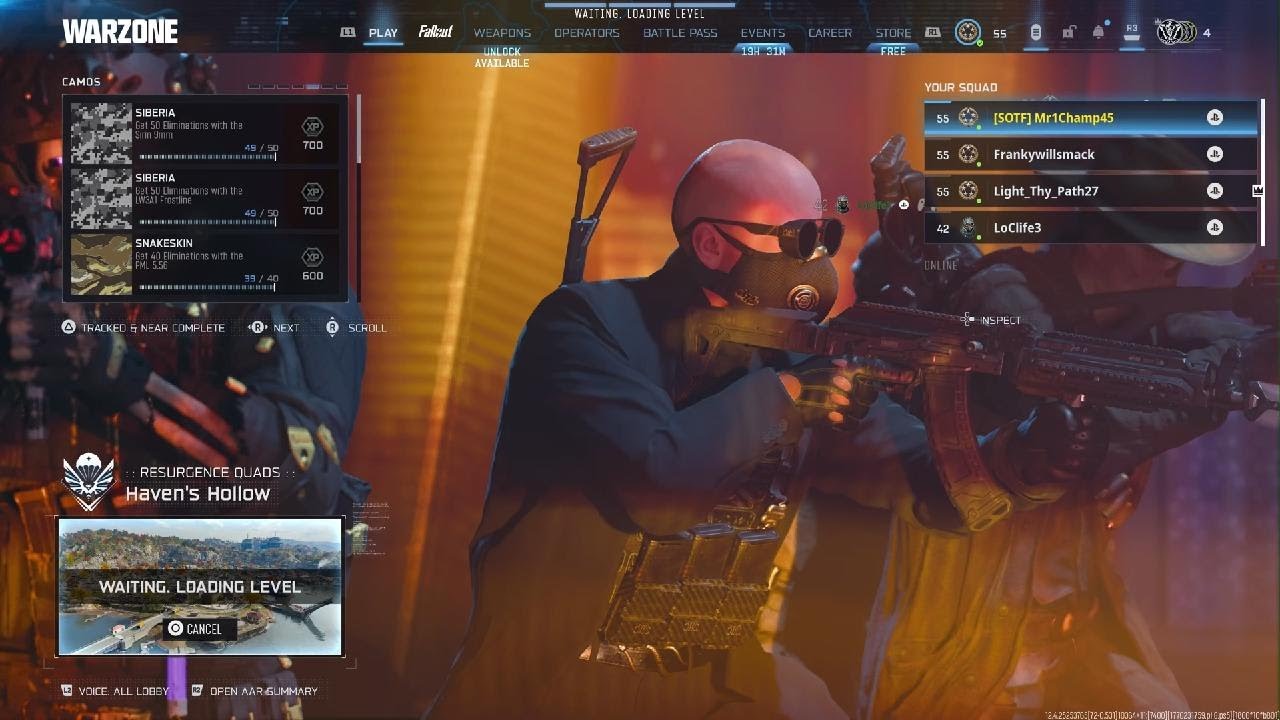This screenshot has width=1280, height=720.
Task: Open the battle token icon in top bar
Action: point(1036,33)
